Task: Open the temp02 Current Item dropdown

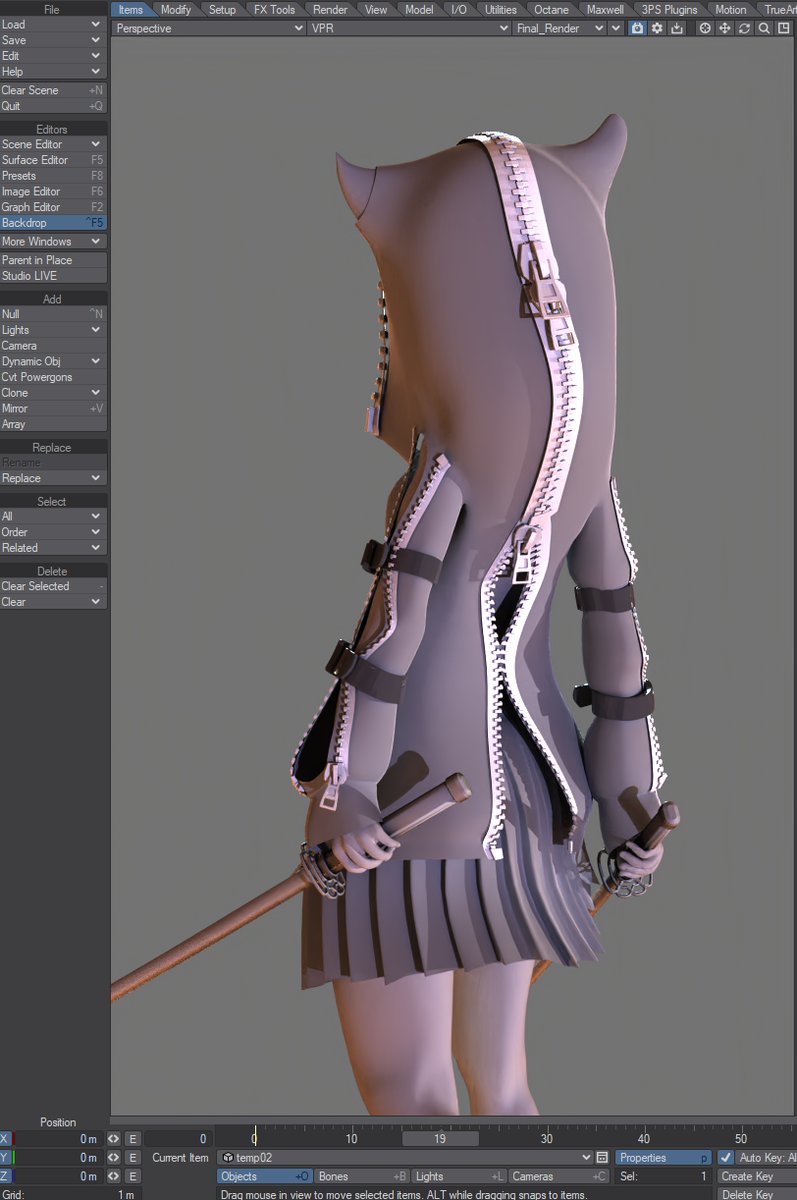Action: click(405, 1158)
